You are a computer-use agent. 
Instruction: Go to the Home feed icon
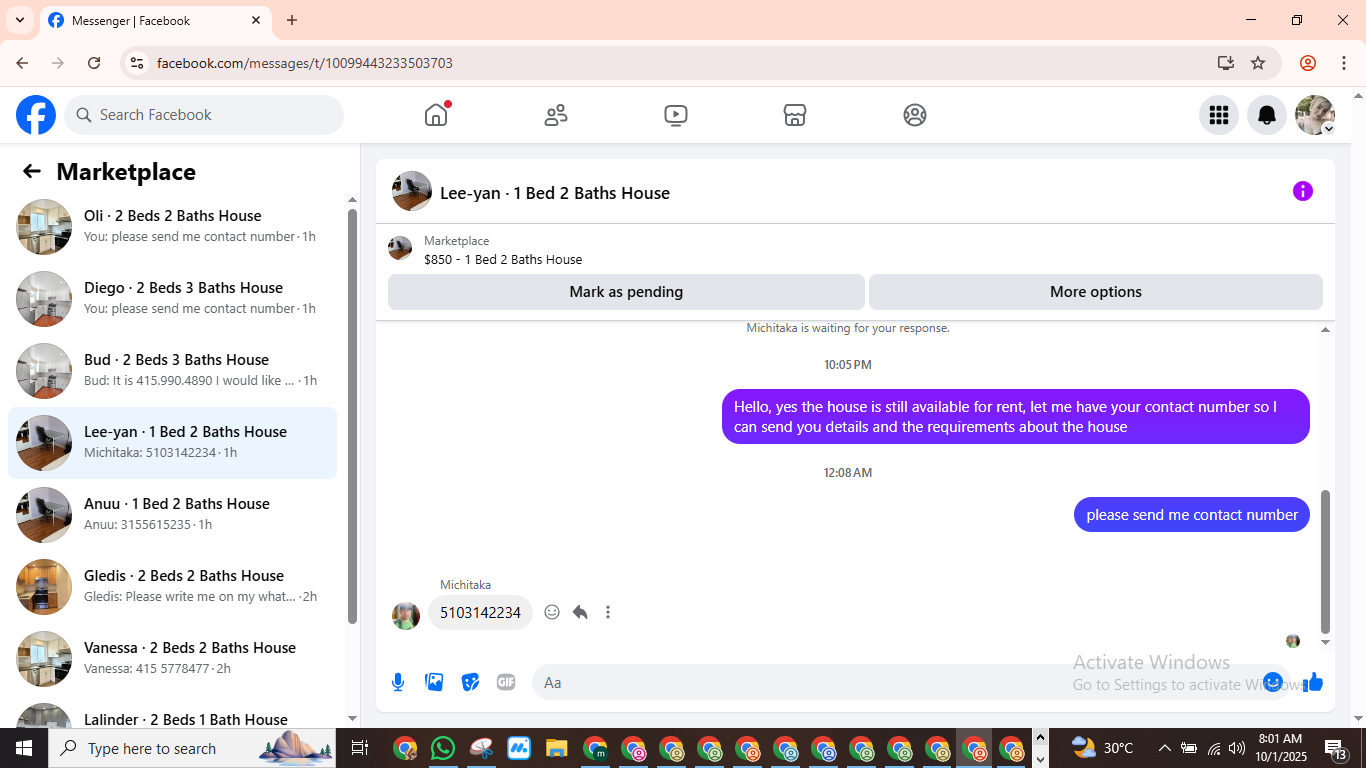pos(436,115)
